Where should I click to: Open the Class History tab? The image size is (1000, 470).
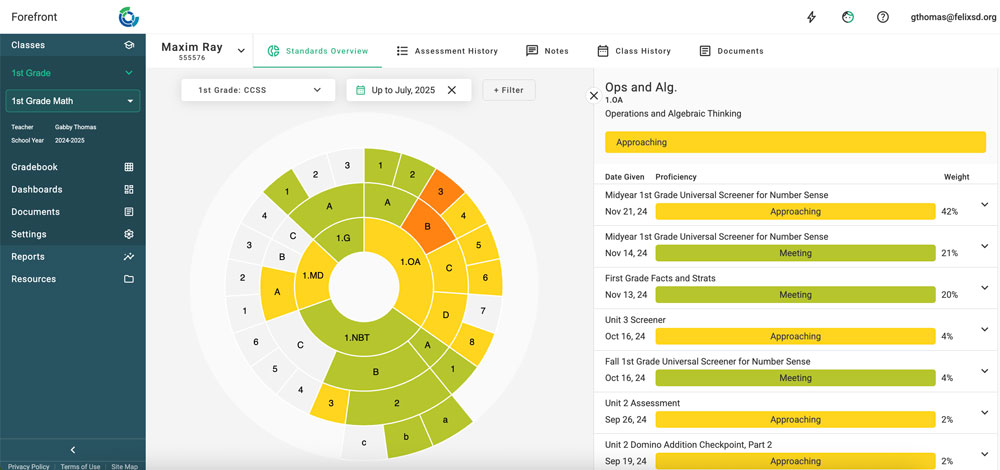(x=634, y=51)
